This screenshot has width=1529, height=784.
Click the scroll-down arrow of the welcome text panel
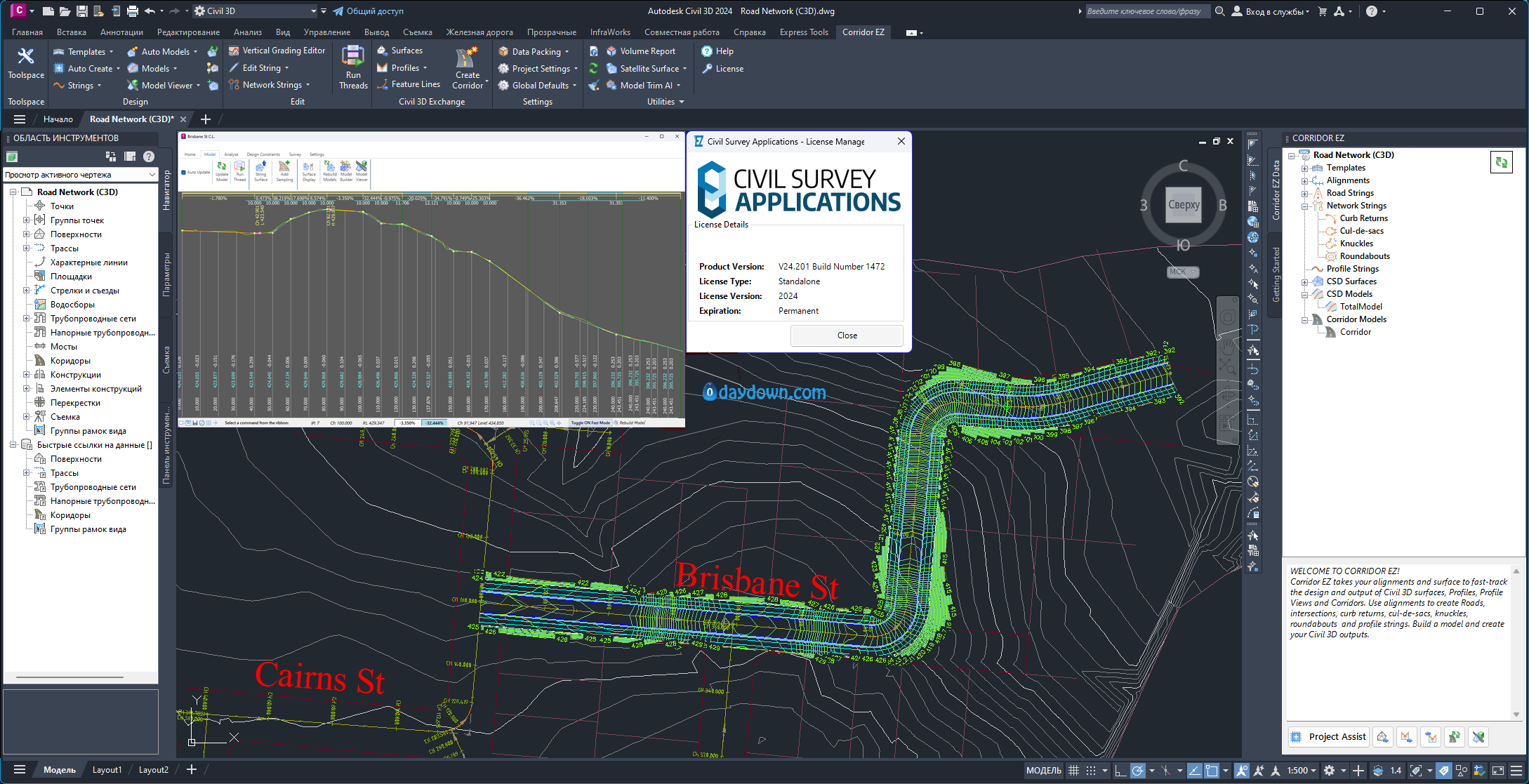click(1516, 715)
